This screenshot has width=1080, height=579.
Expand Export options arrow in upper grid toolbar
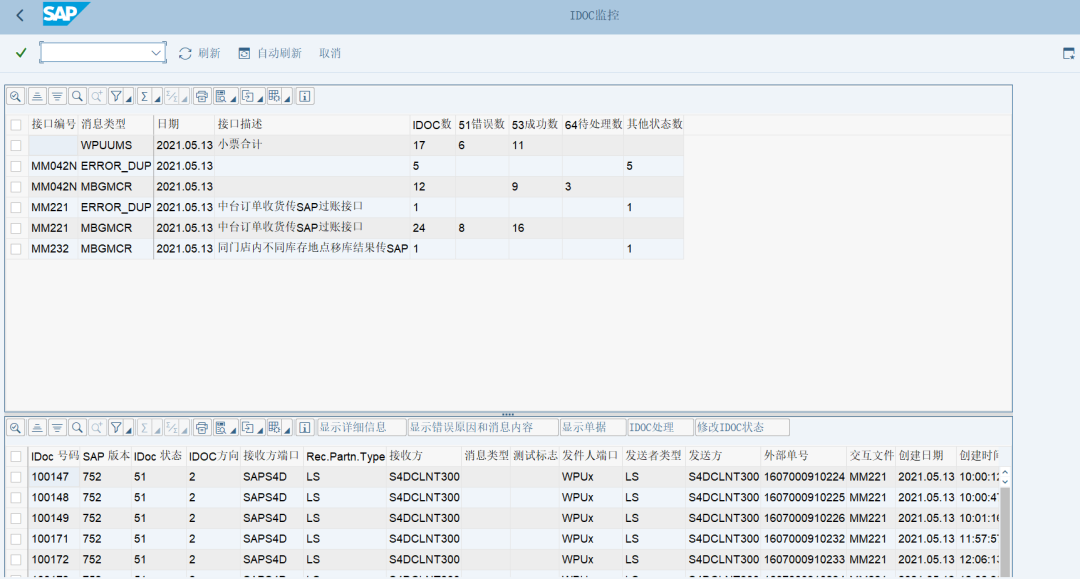pos(260,98)
